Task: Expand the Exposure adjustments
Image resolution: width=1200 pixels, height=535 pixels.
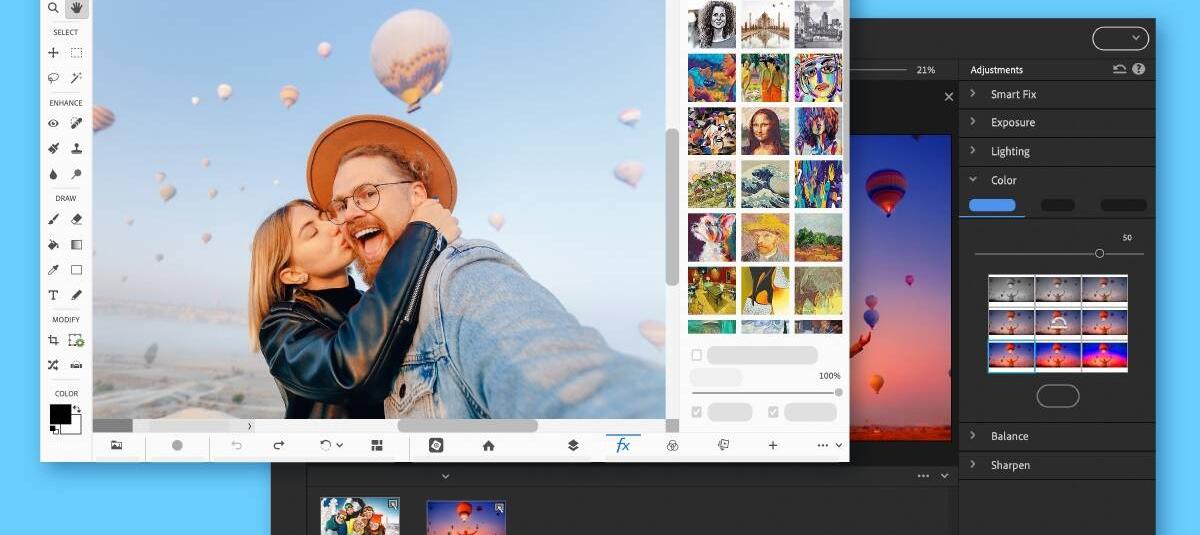Action: 1012,122
